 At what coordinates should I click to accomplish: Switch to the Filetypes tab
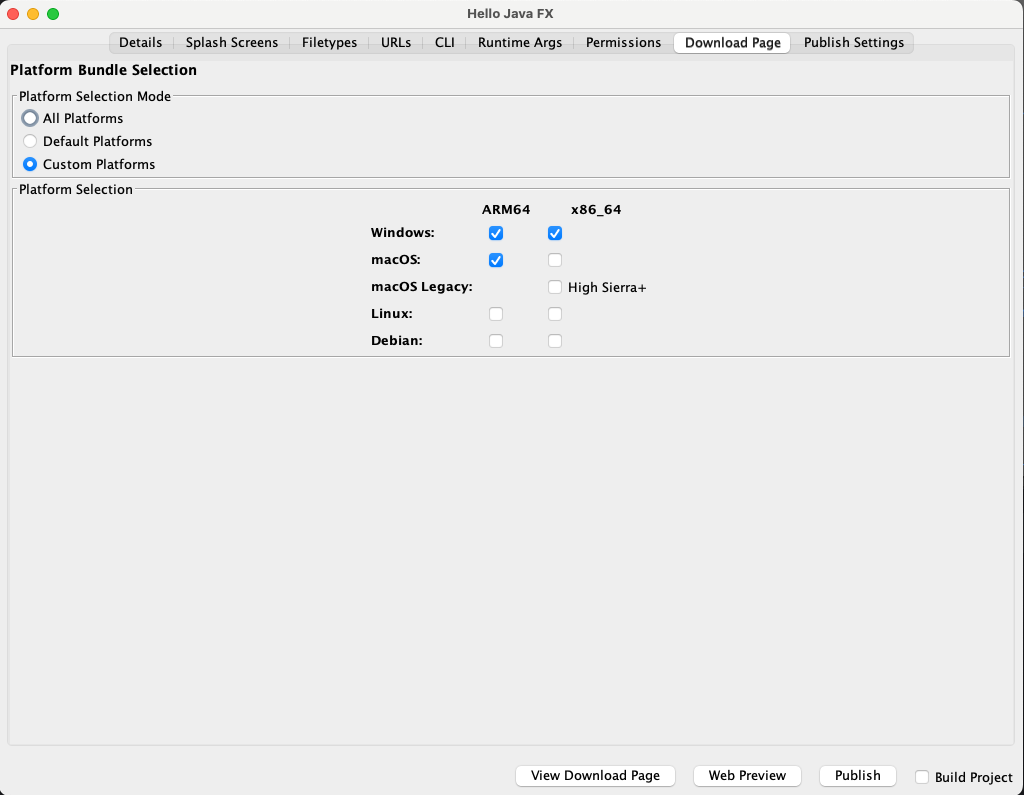(329, 42)
